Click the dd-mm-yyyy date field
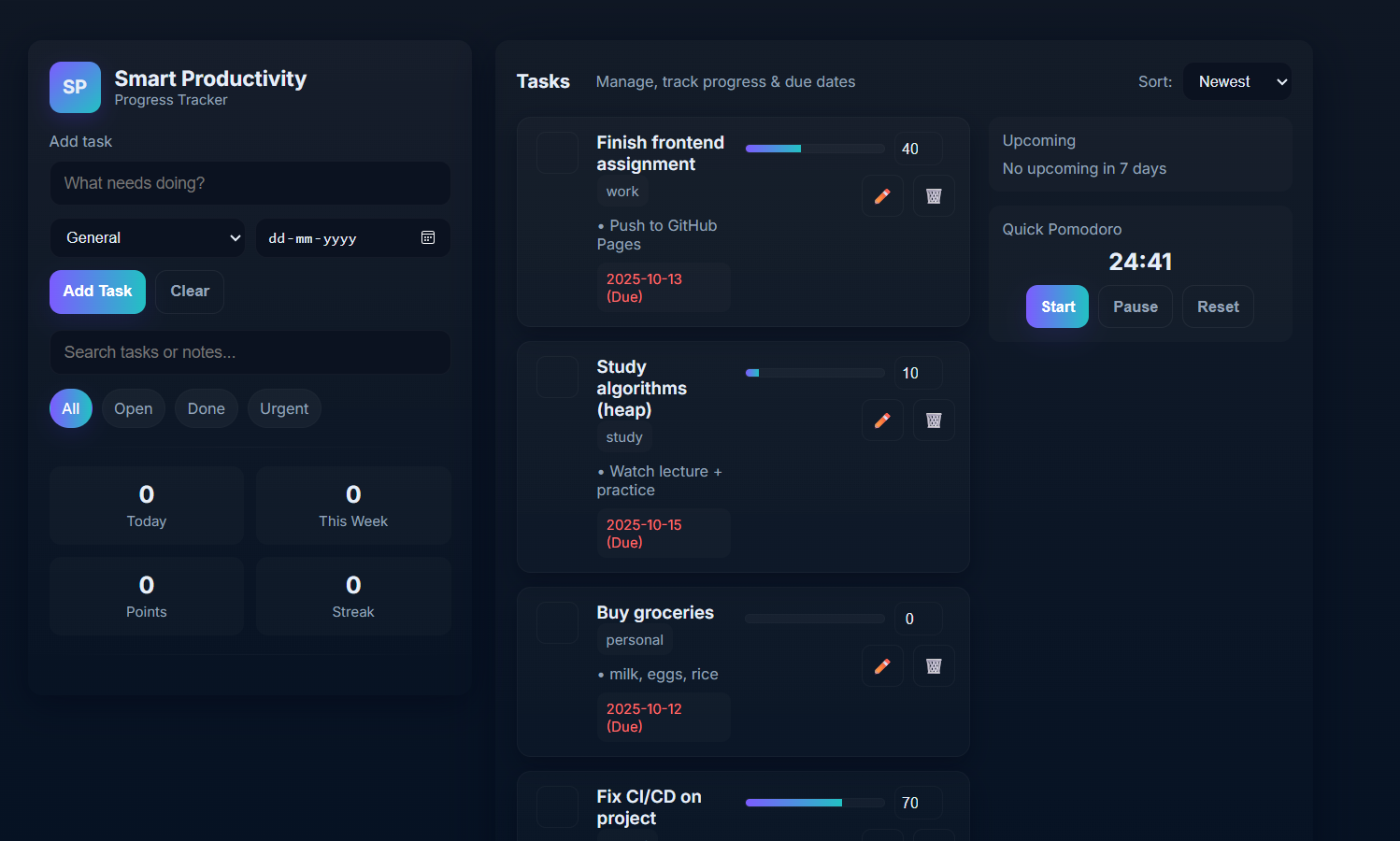 tap(353, 237)
